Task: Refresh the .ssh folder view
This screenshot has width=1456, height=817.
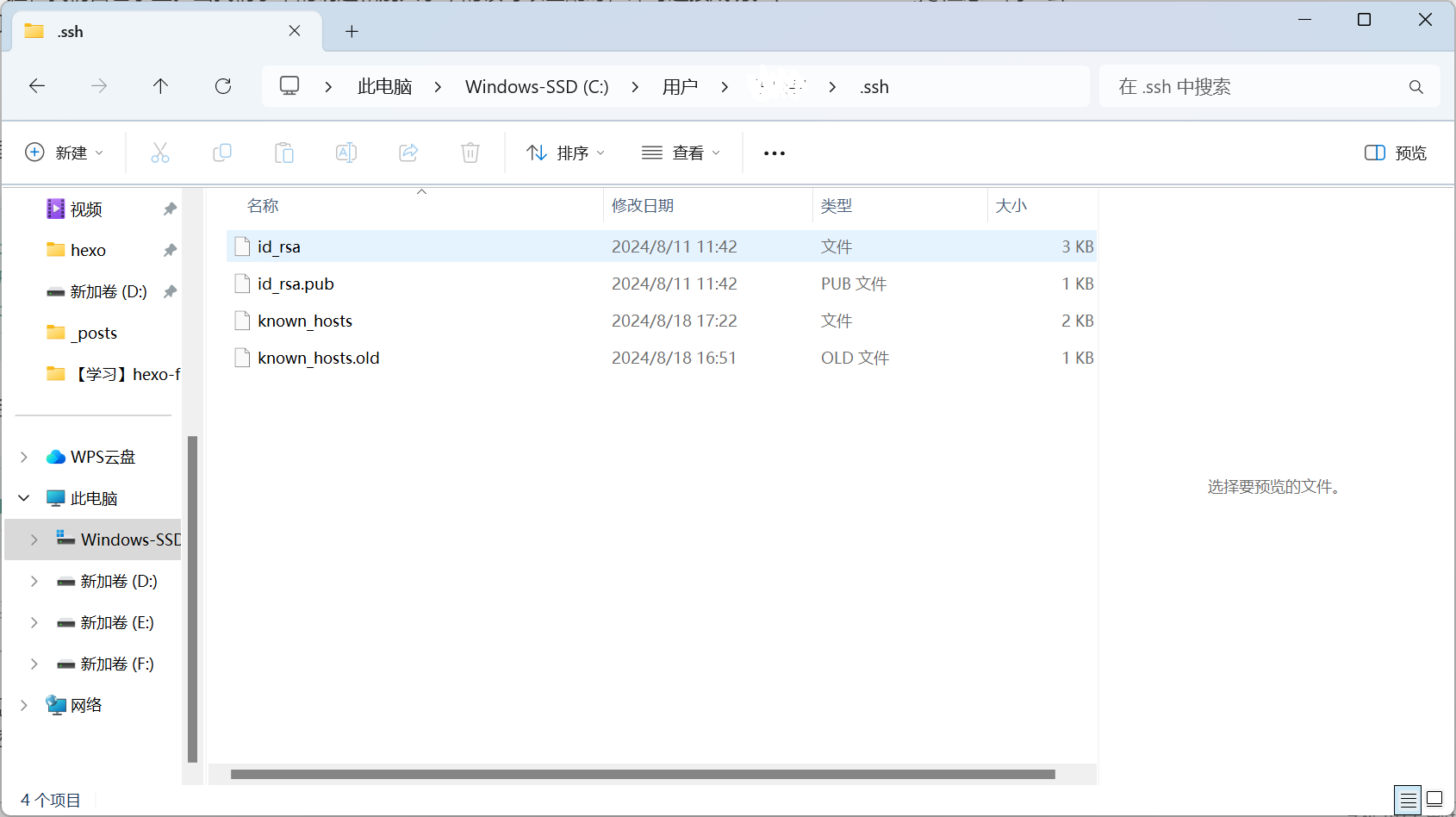Action: [223, 86]
